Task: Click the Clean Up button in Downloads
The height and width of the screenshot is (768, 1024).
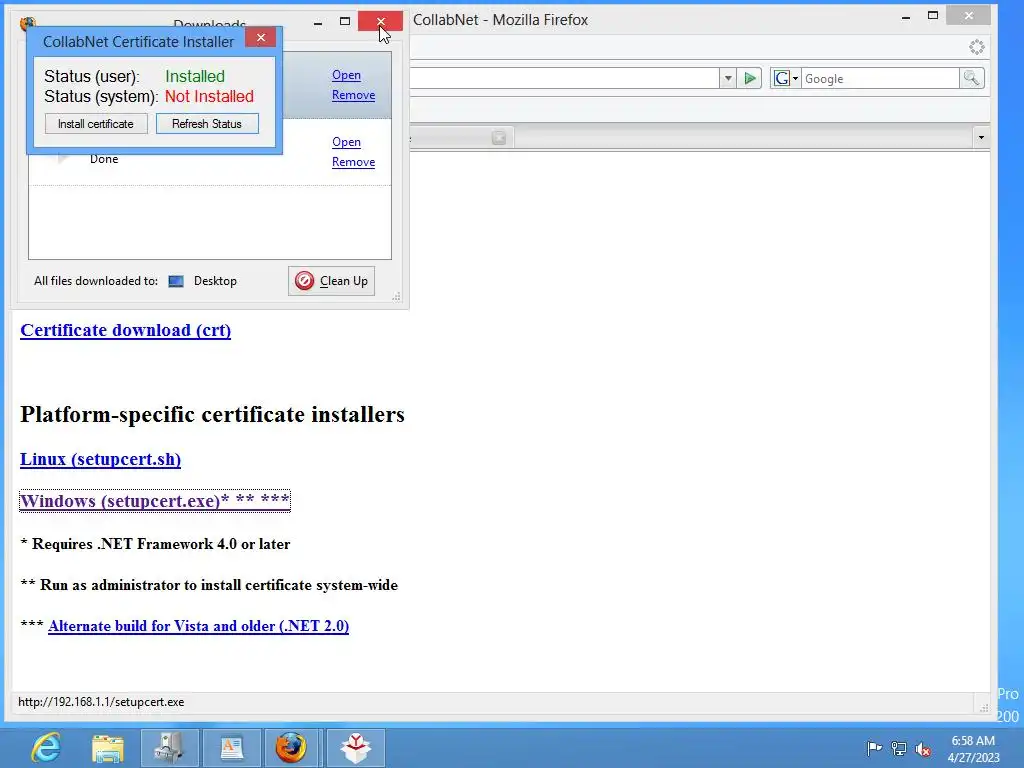Action: 332,281
